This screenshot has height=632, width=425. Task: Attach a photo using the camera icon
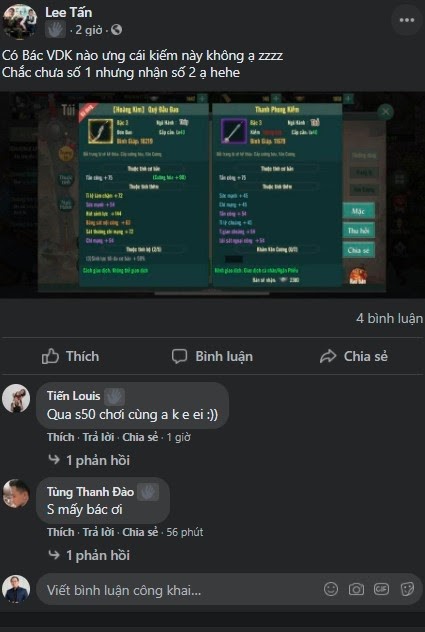(356, 589)
